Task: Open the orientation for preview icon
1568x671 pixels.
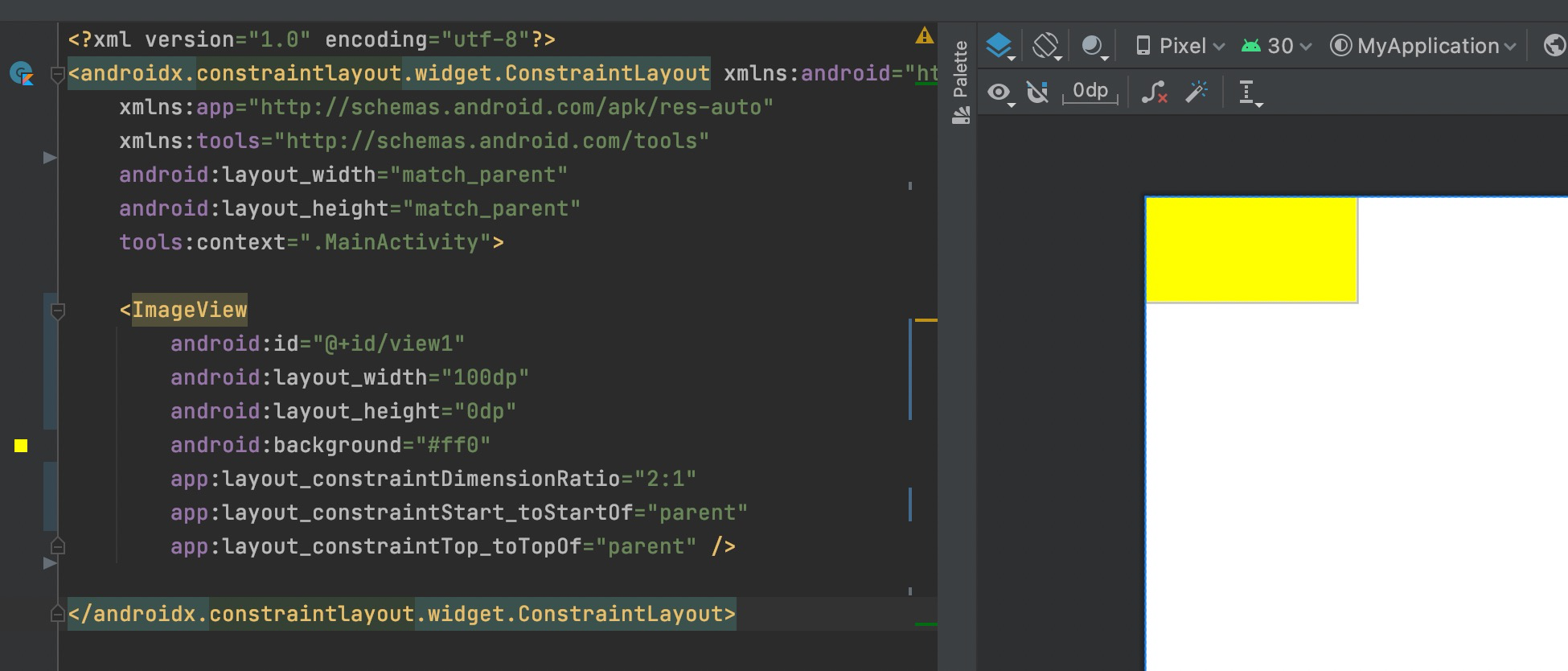Action: click(x=1046, y=46)
